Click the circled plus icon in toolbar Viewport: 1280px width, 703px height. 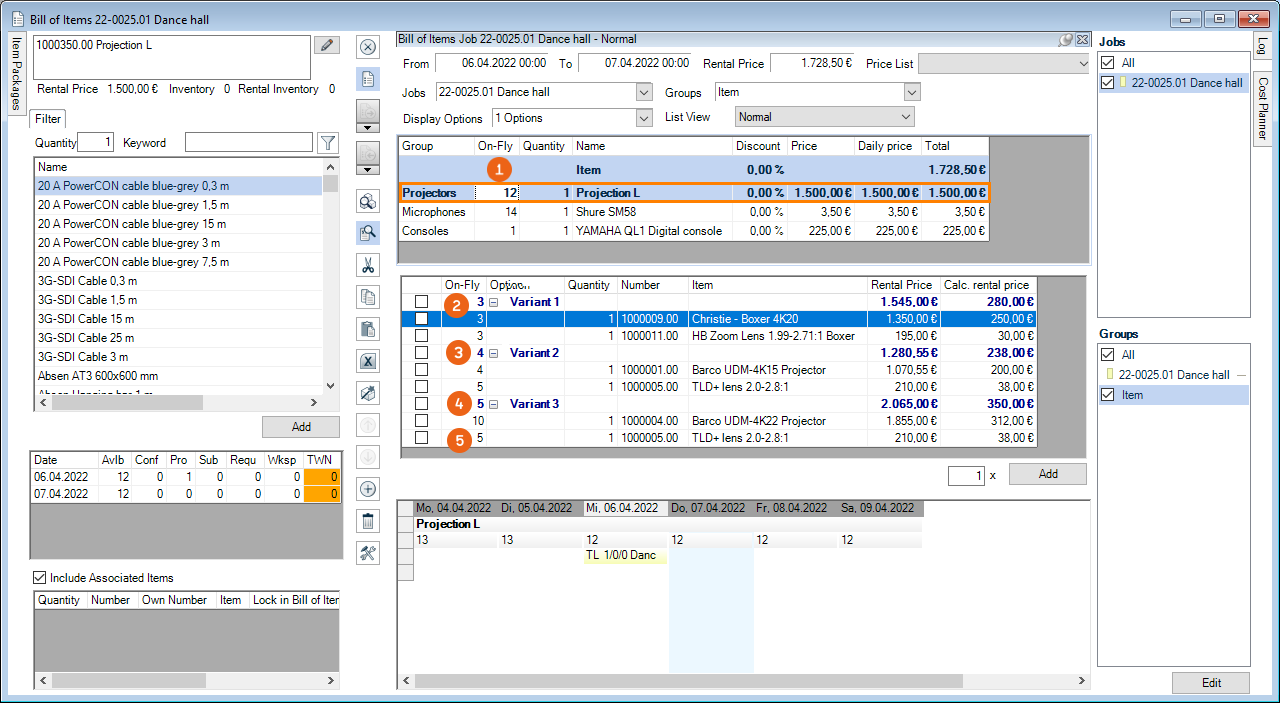[368, 489]
